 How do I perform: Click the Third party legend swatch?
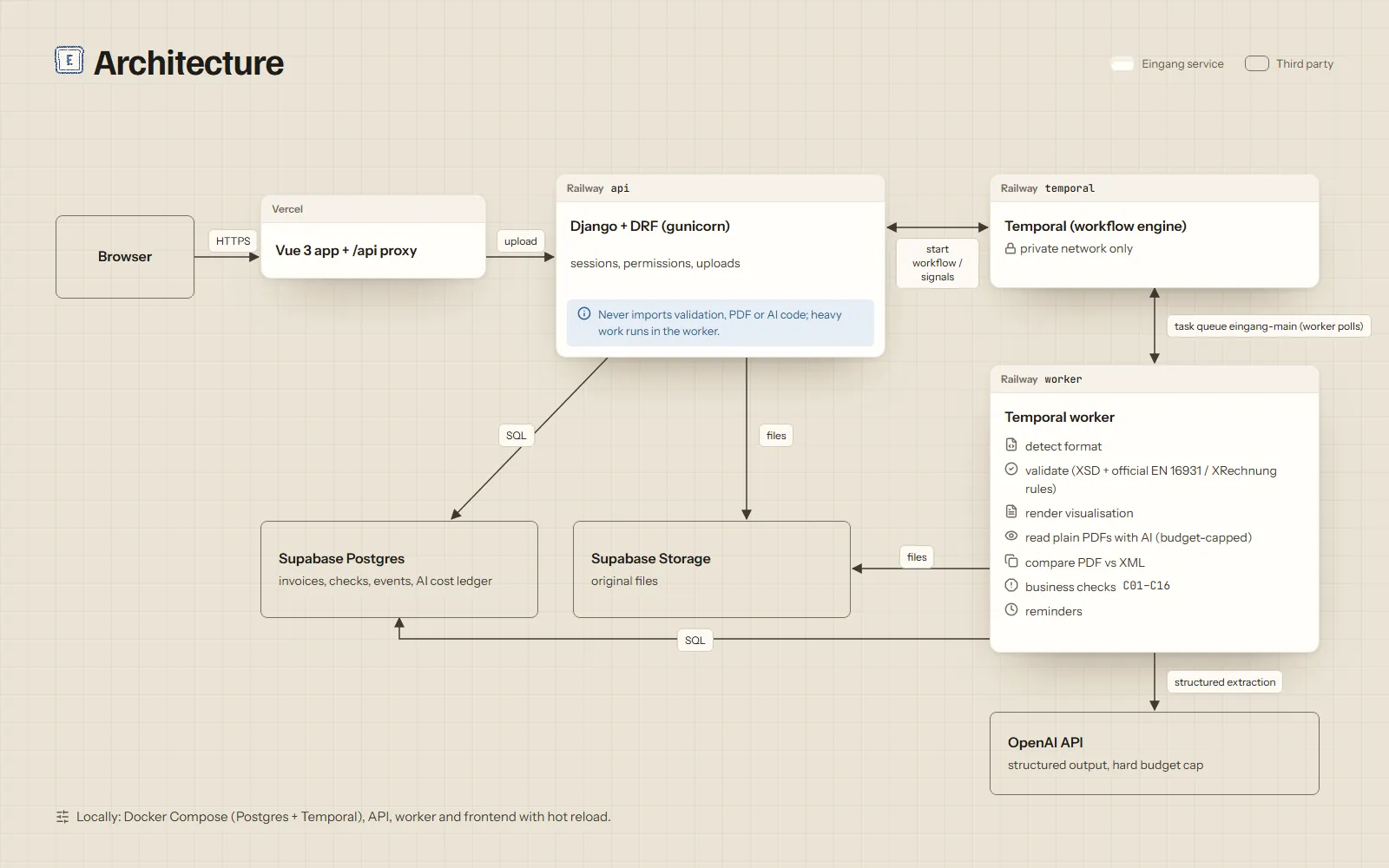pyautogui.click(x=1257, y=63)
